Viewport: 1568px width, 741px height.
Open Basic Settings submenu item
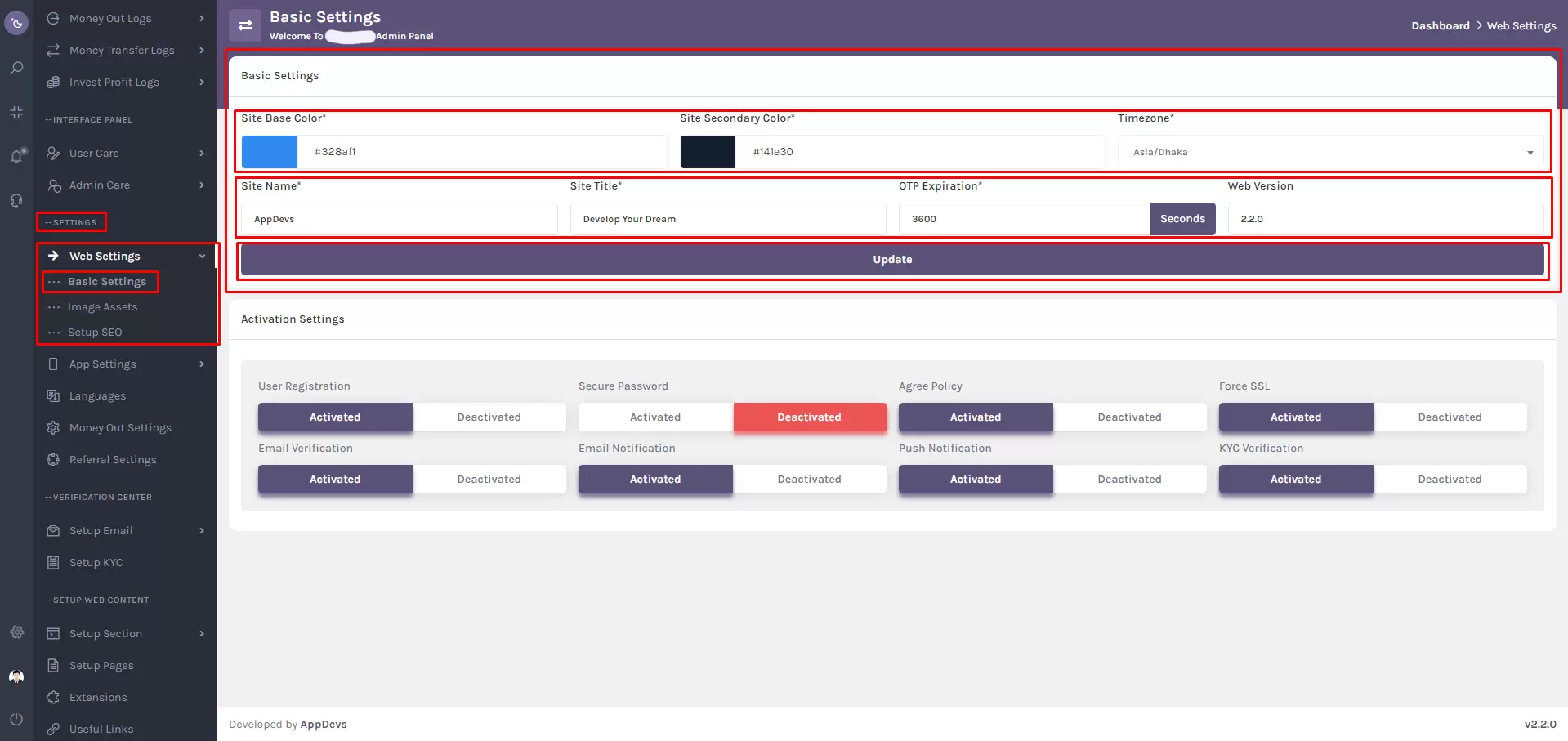point(107,281)
